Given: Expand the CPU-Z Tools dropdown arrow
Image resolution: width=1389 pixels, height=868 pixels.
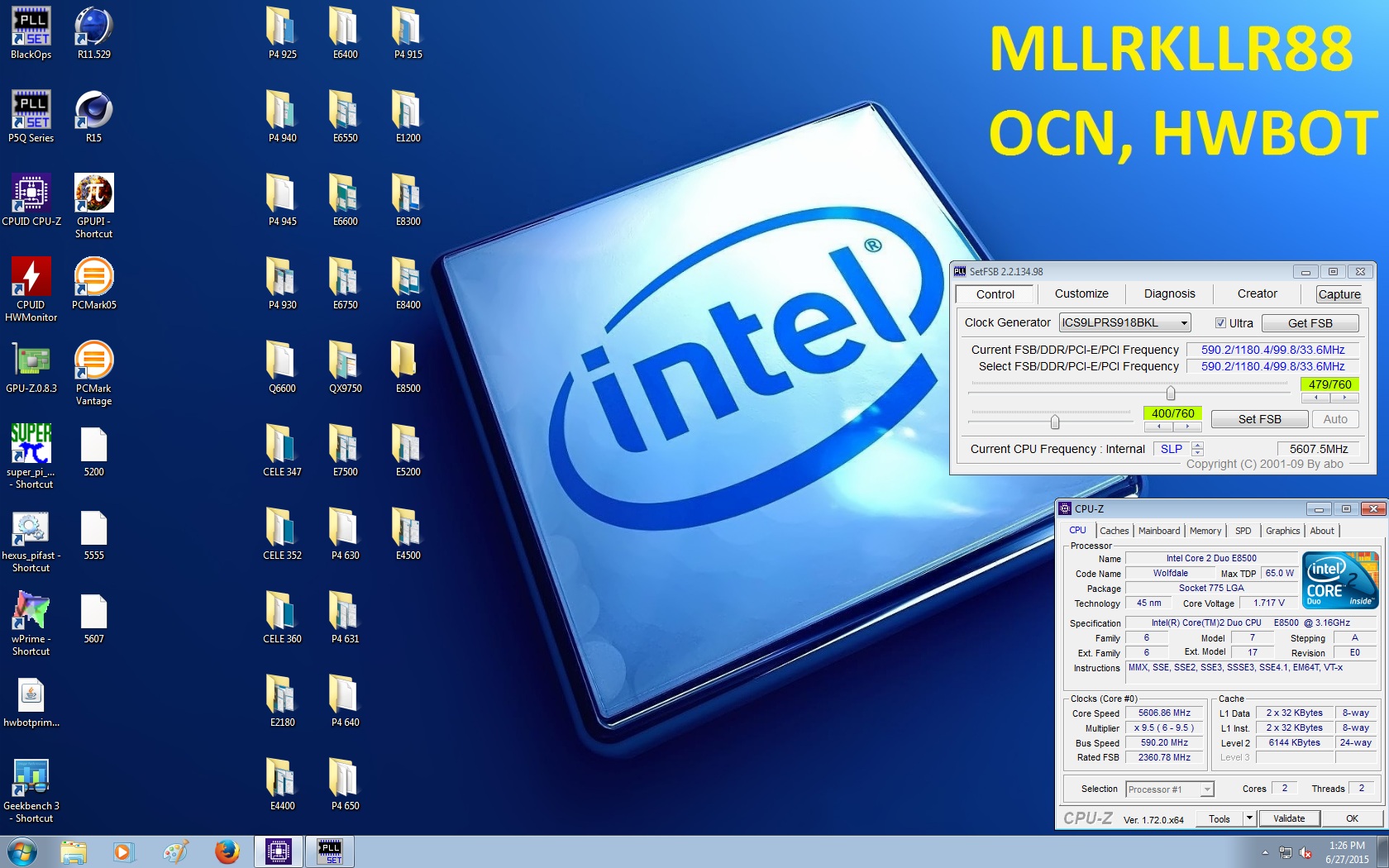Looking at the screenshot, I should [x=1249, y=818].
